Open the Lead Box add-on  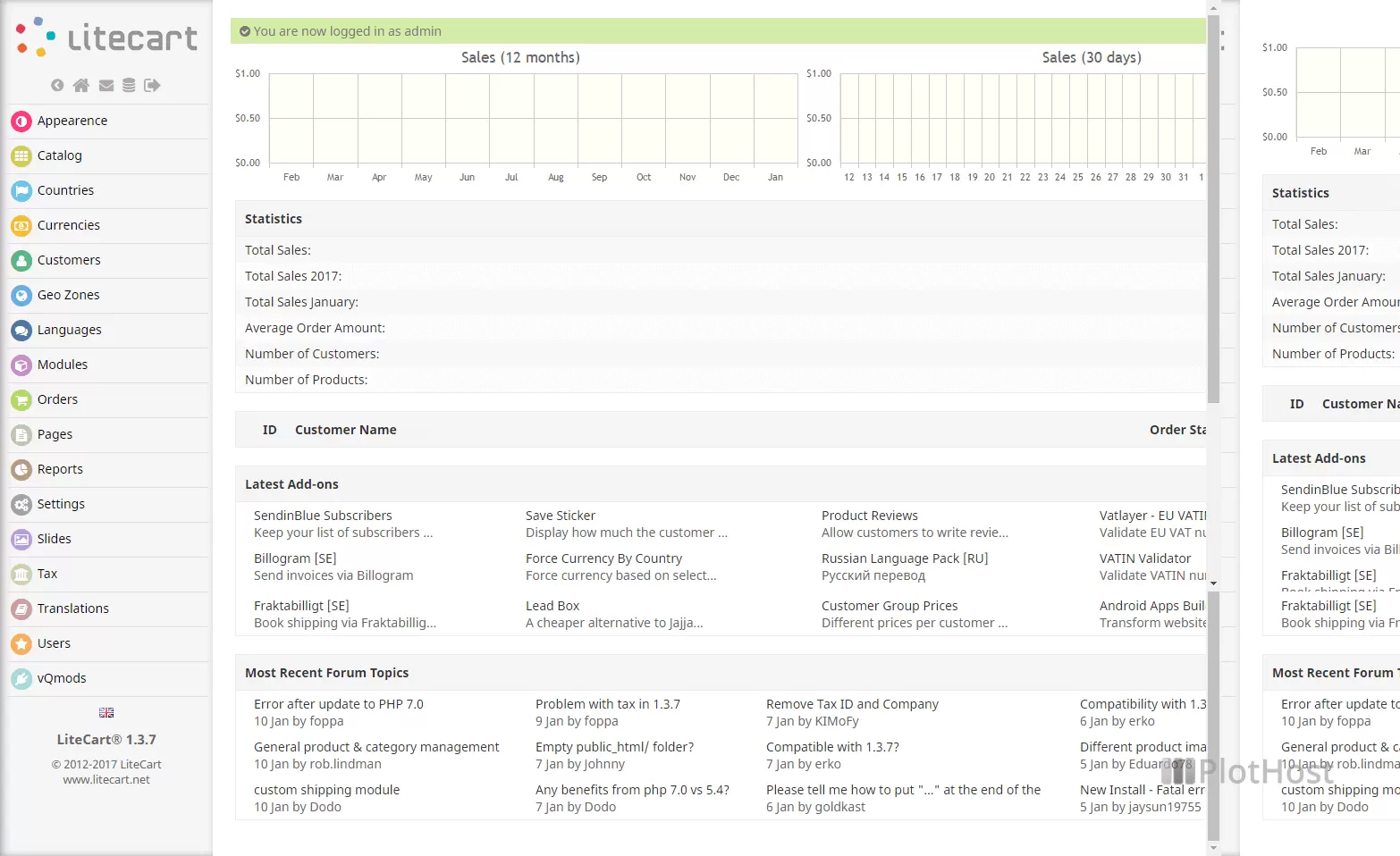coord(552,606)
